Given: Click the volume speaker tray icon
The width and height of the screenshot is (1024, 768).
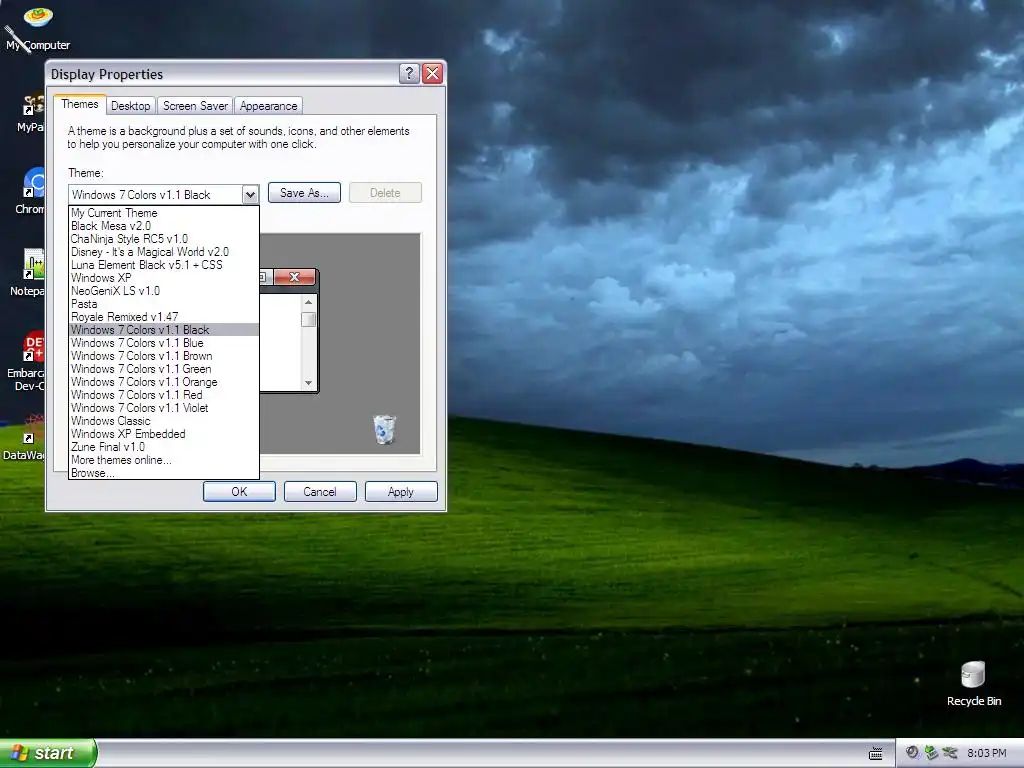Looking at the screenshot, I should pos(912,753).
